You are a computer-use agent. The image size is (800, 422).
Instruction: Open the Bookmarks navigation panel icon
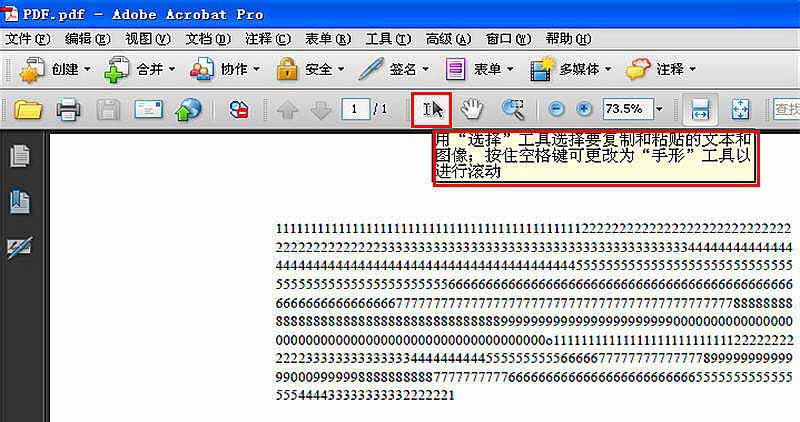click(20, 202)
